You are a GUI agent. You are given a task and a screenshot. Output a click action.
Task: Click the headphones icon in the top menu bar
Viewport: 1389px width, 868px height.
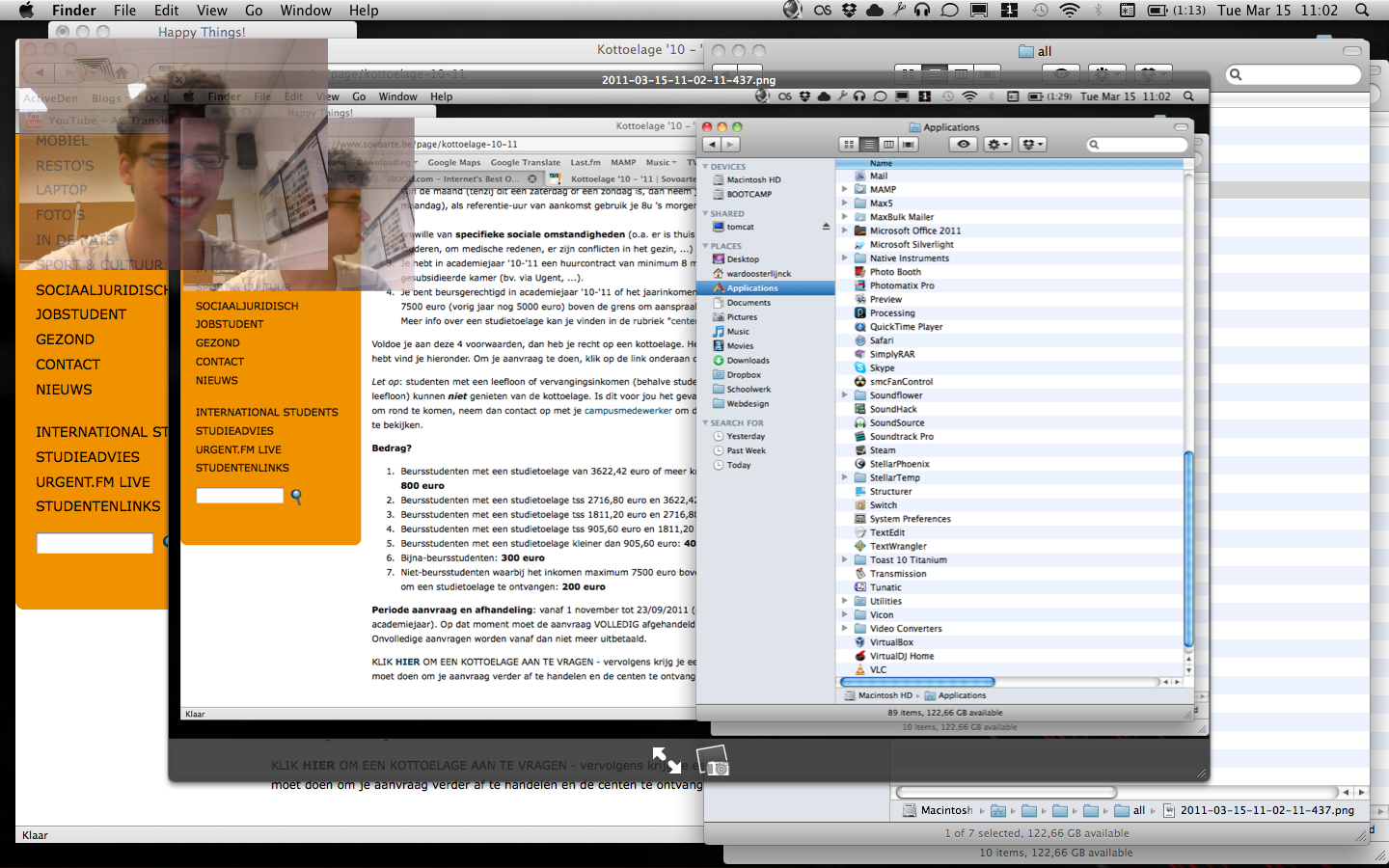[x=922, y=11]
